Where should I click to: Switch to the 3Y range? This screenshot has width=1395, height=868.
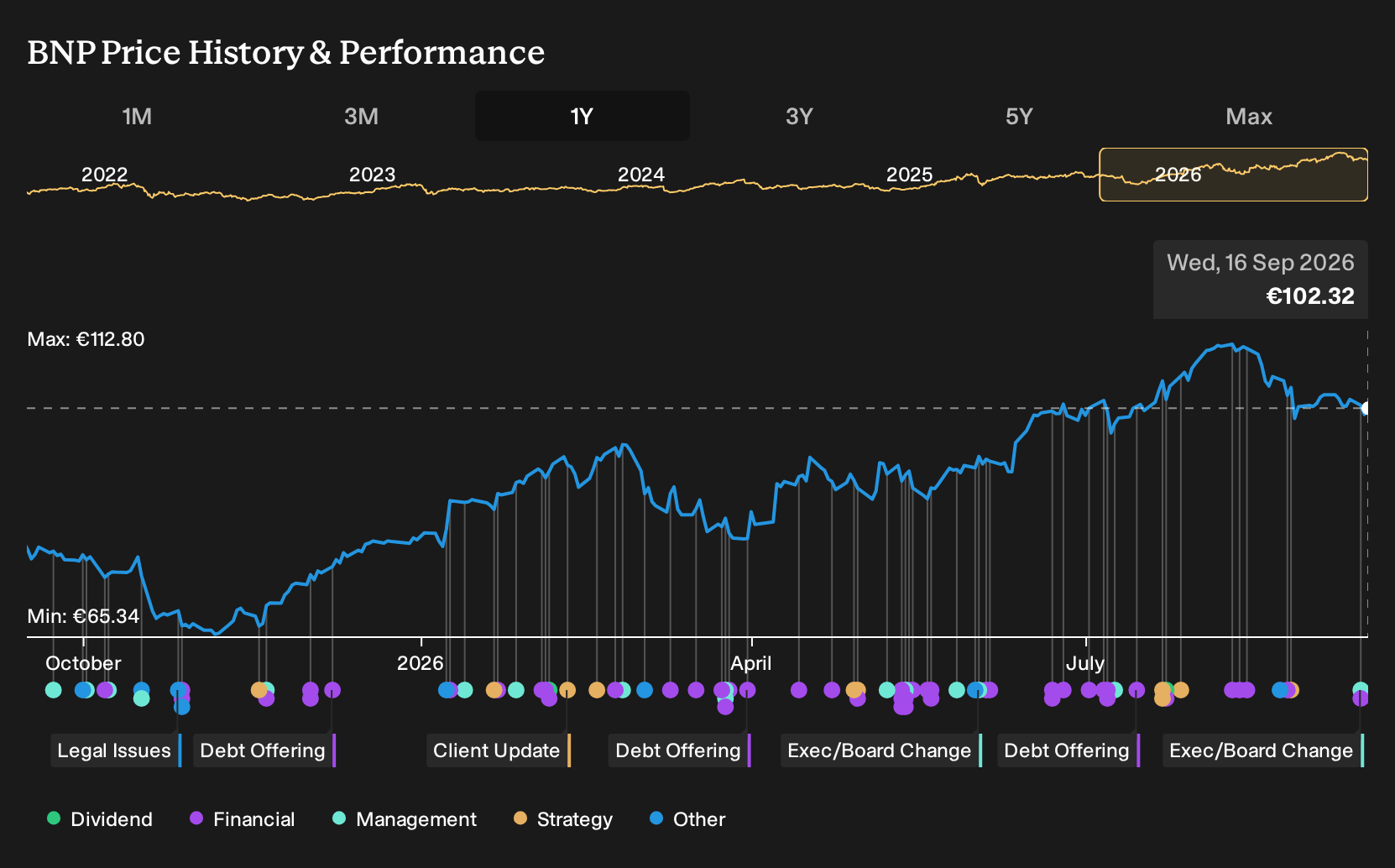[799, 116]
